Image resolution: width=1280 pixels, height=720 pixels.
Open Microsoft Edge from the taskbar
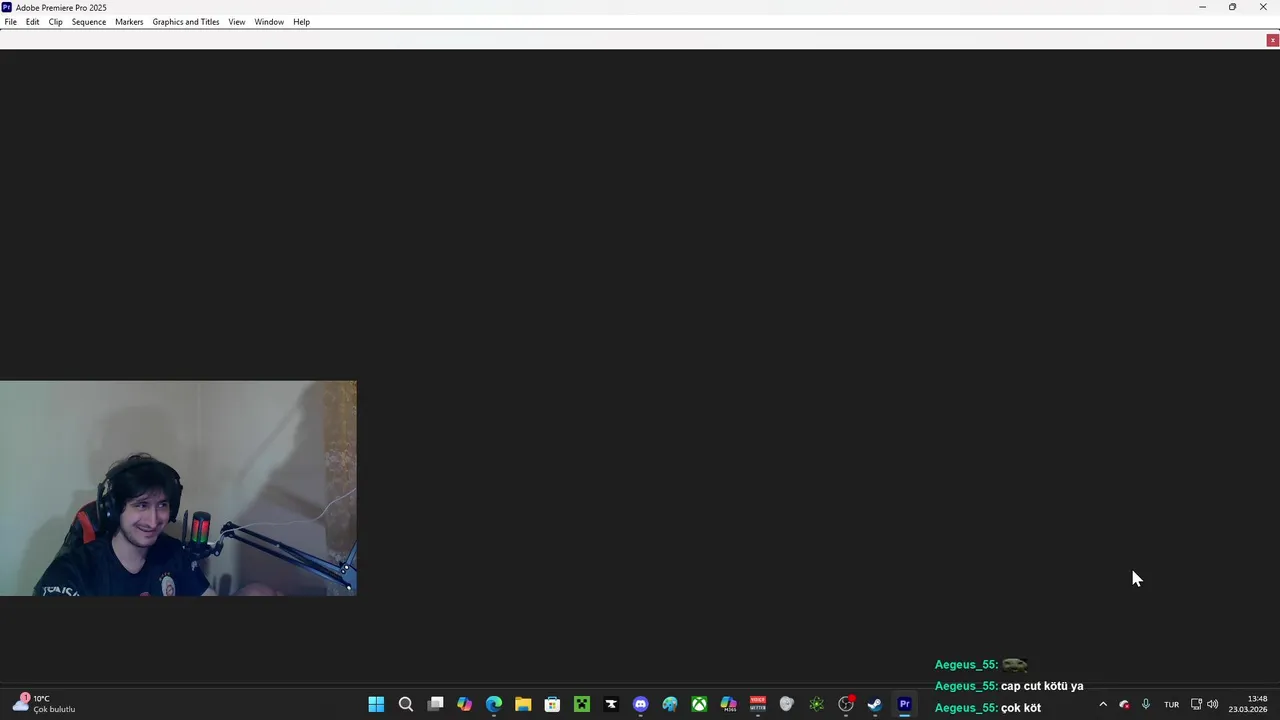point(494,704)
